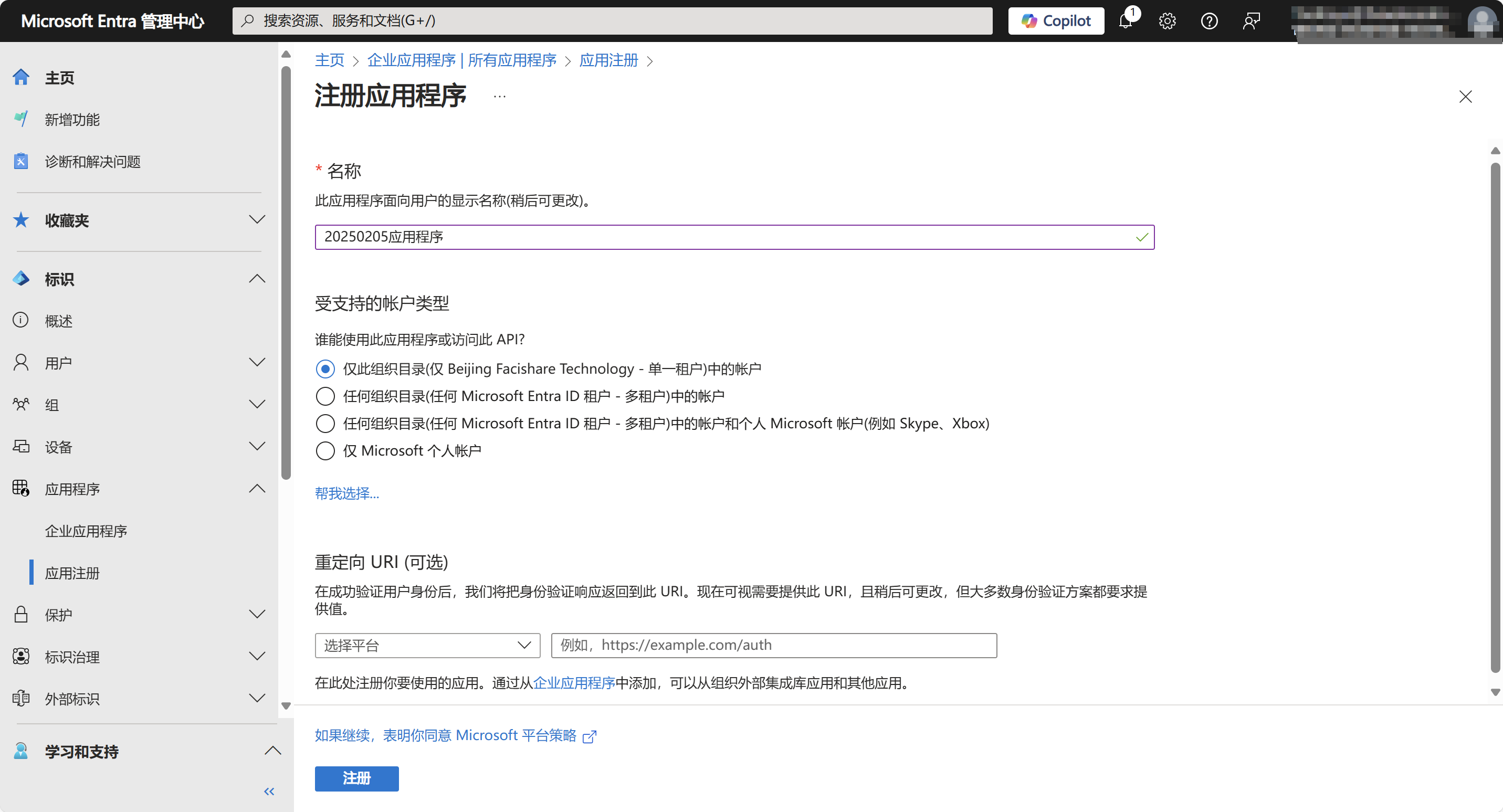Click the sidebar scroll down arrow
This screenshot has height=812, width=1503.
click(286, 706)
